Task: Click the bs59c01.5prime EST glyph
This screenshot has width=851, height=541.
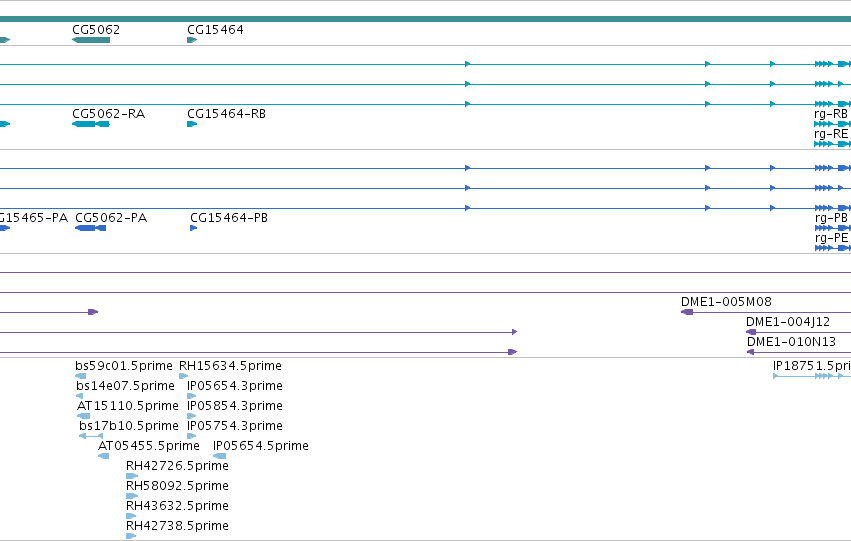Action: pos(80,376)
